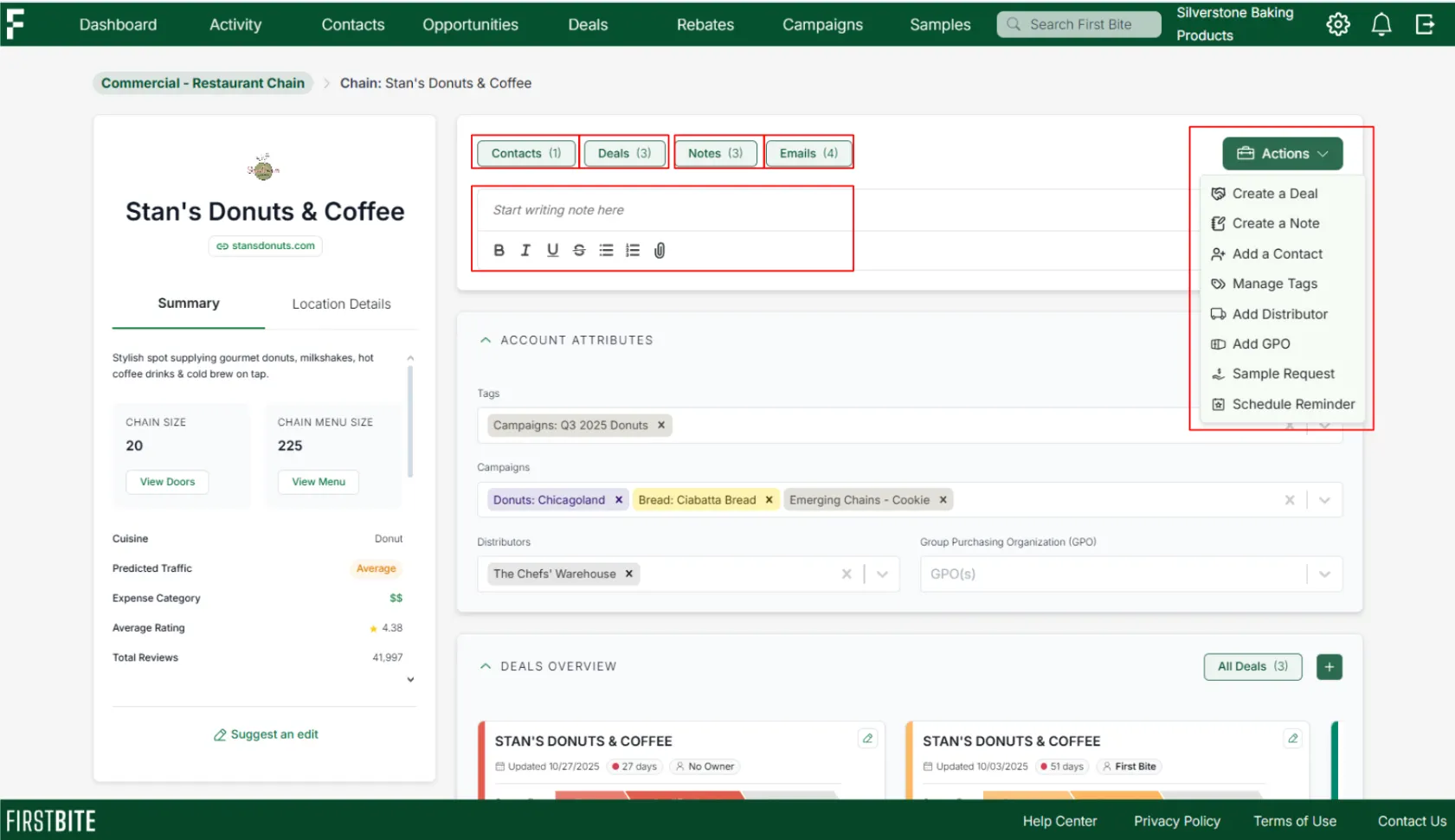Viewport: 1455px width, 840px height.
Task: Go to the Campaigns page
Action: [823, 24]
